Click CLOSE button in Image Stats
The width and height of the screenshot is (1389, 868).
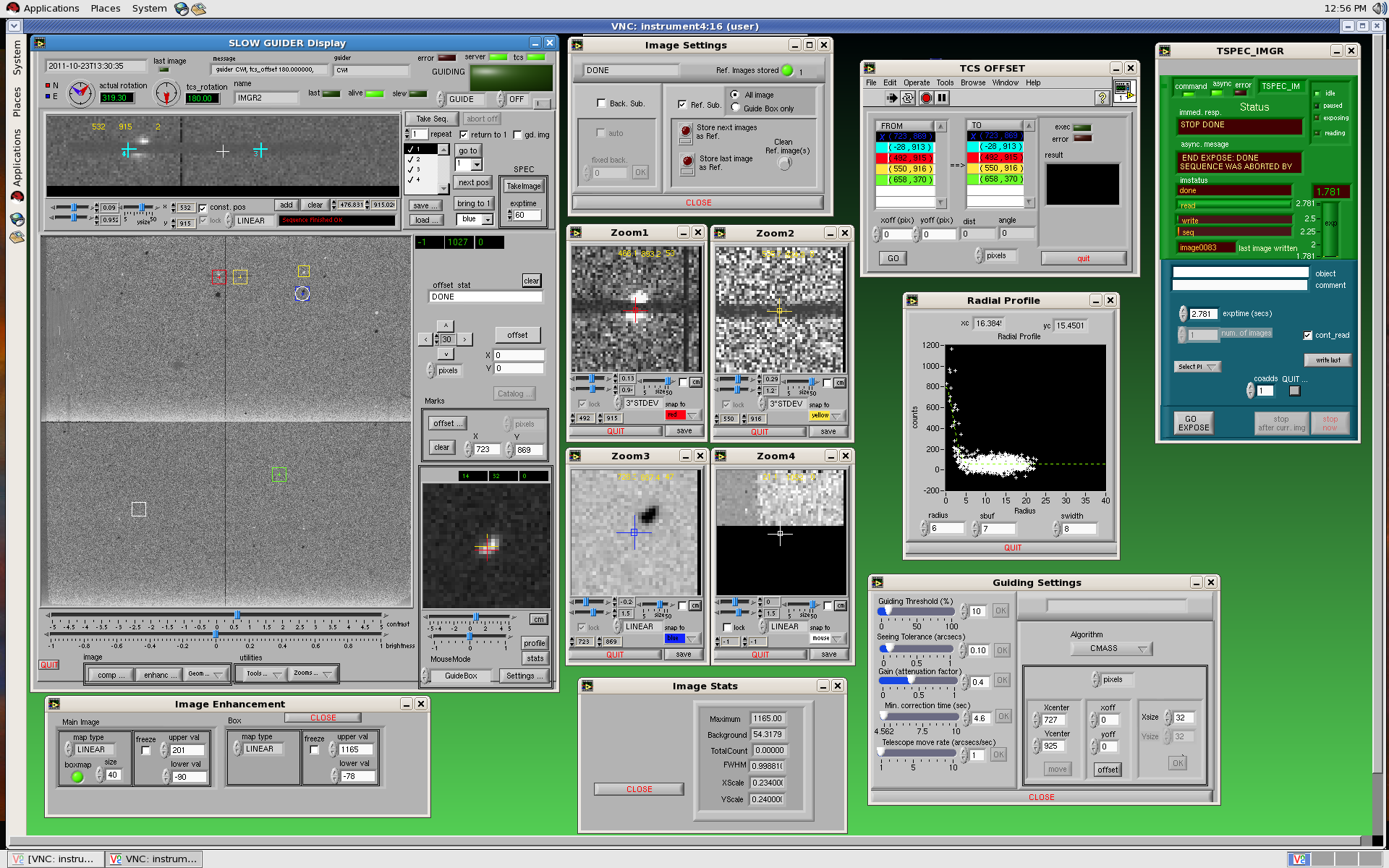[x=640, y=789]
